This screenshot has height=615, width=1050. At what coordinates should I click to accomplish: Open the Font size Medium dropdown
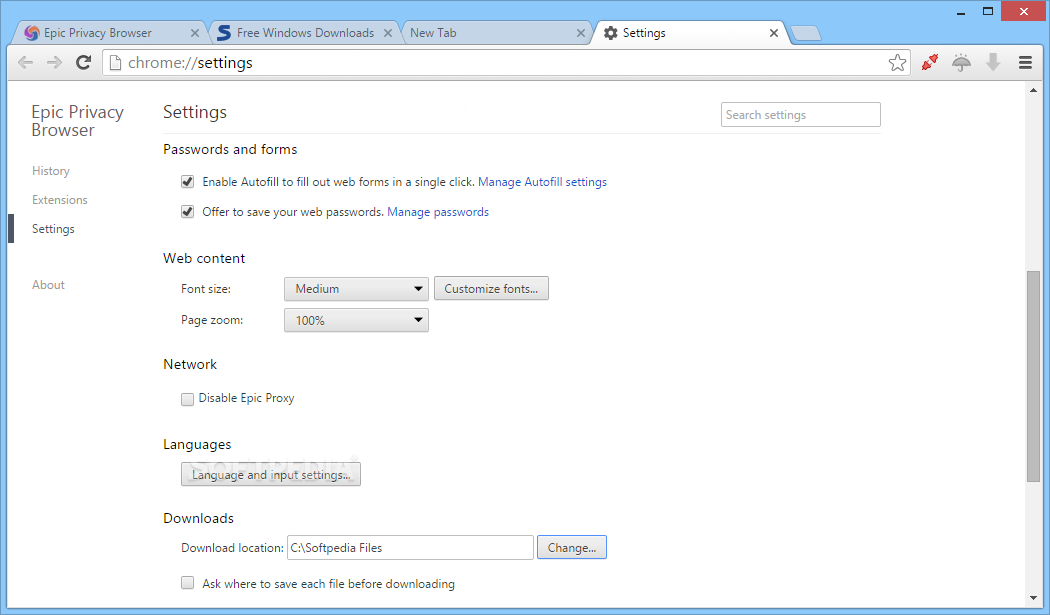point(356,289)
